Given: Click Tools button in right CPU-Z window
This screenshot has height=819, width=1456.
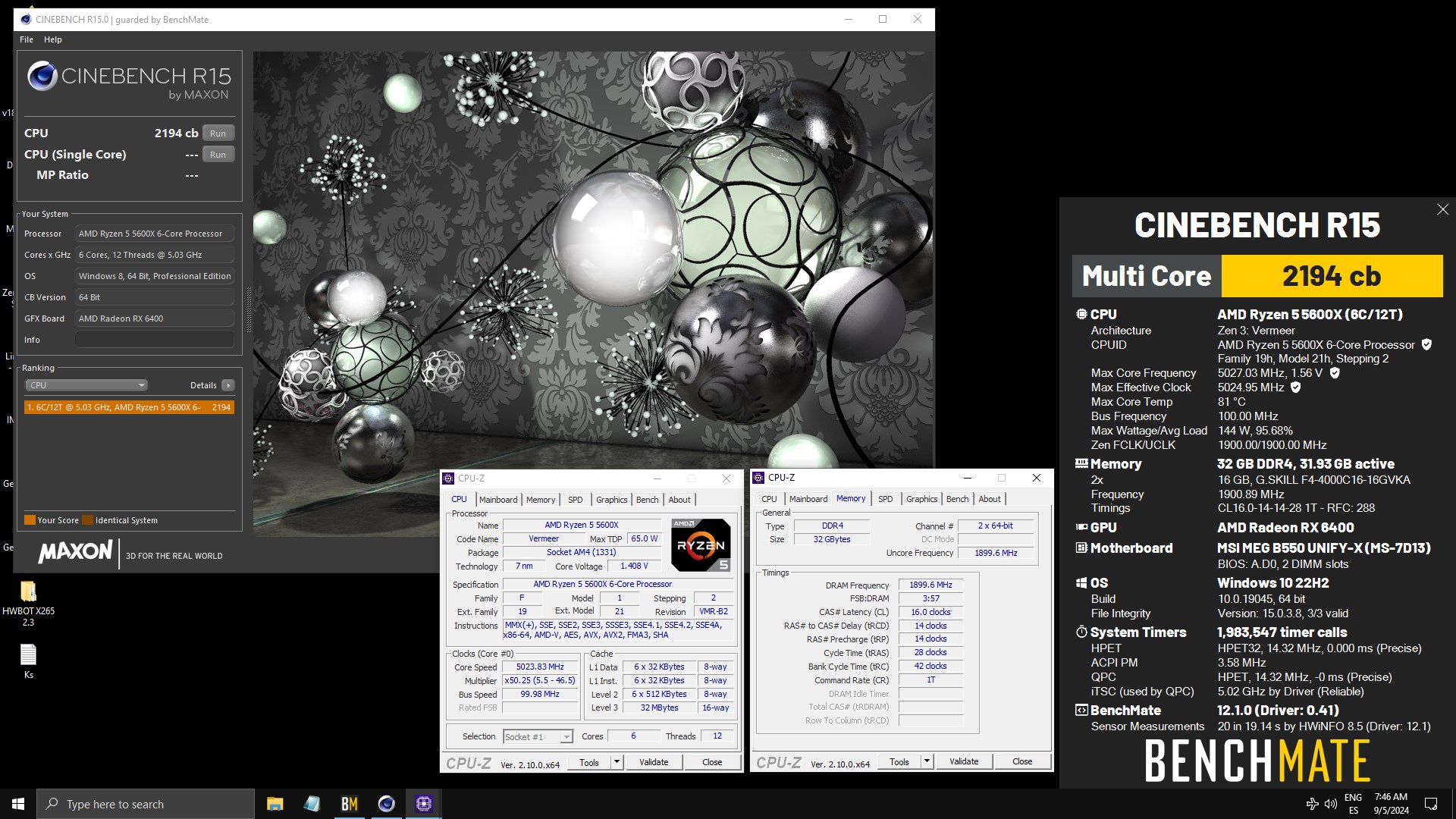Looking at the screenshot, I should click(899, 762).
